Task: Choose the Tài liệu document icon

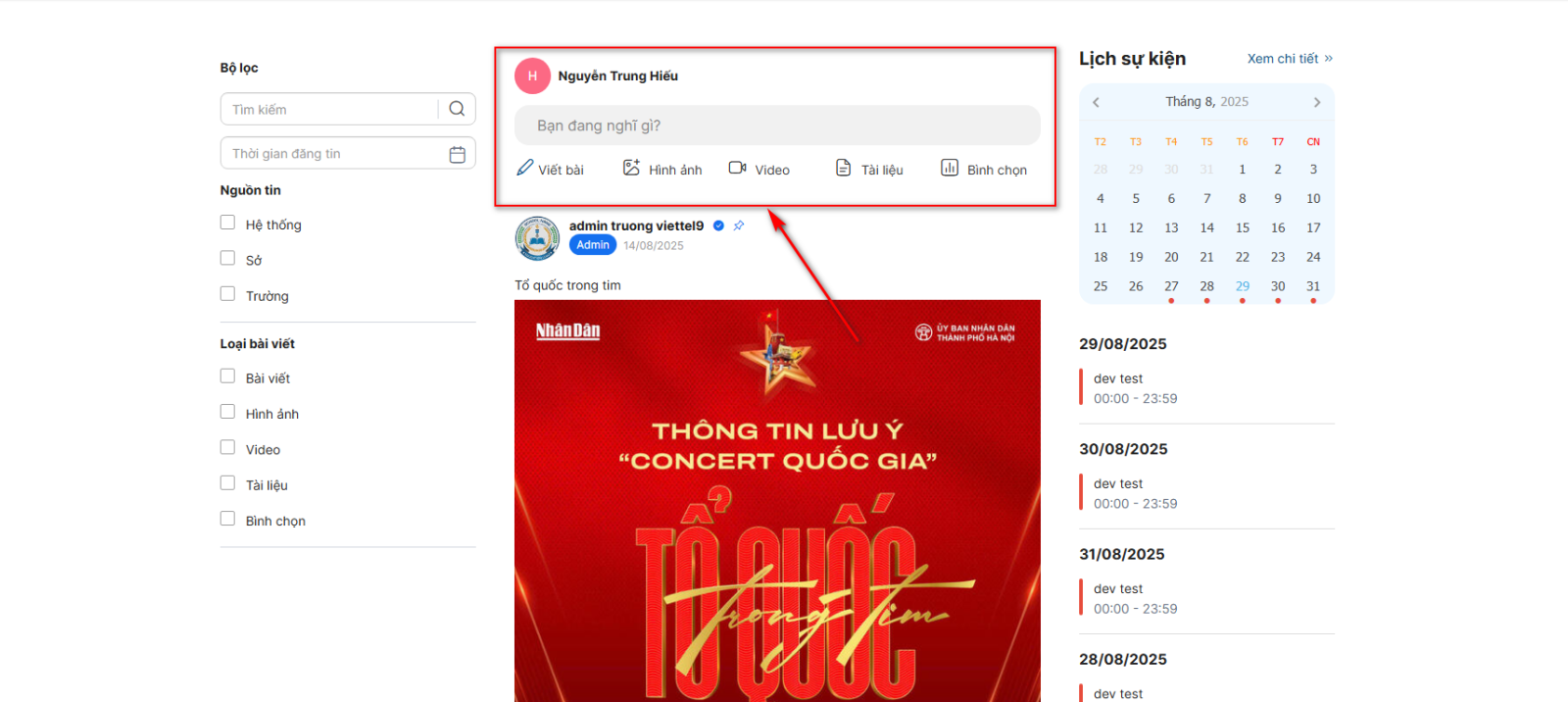Action: pyautogui.click(x=843, y=168)
